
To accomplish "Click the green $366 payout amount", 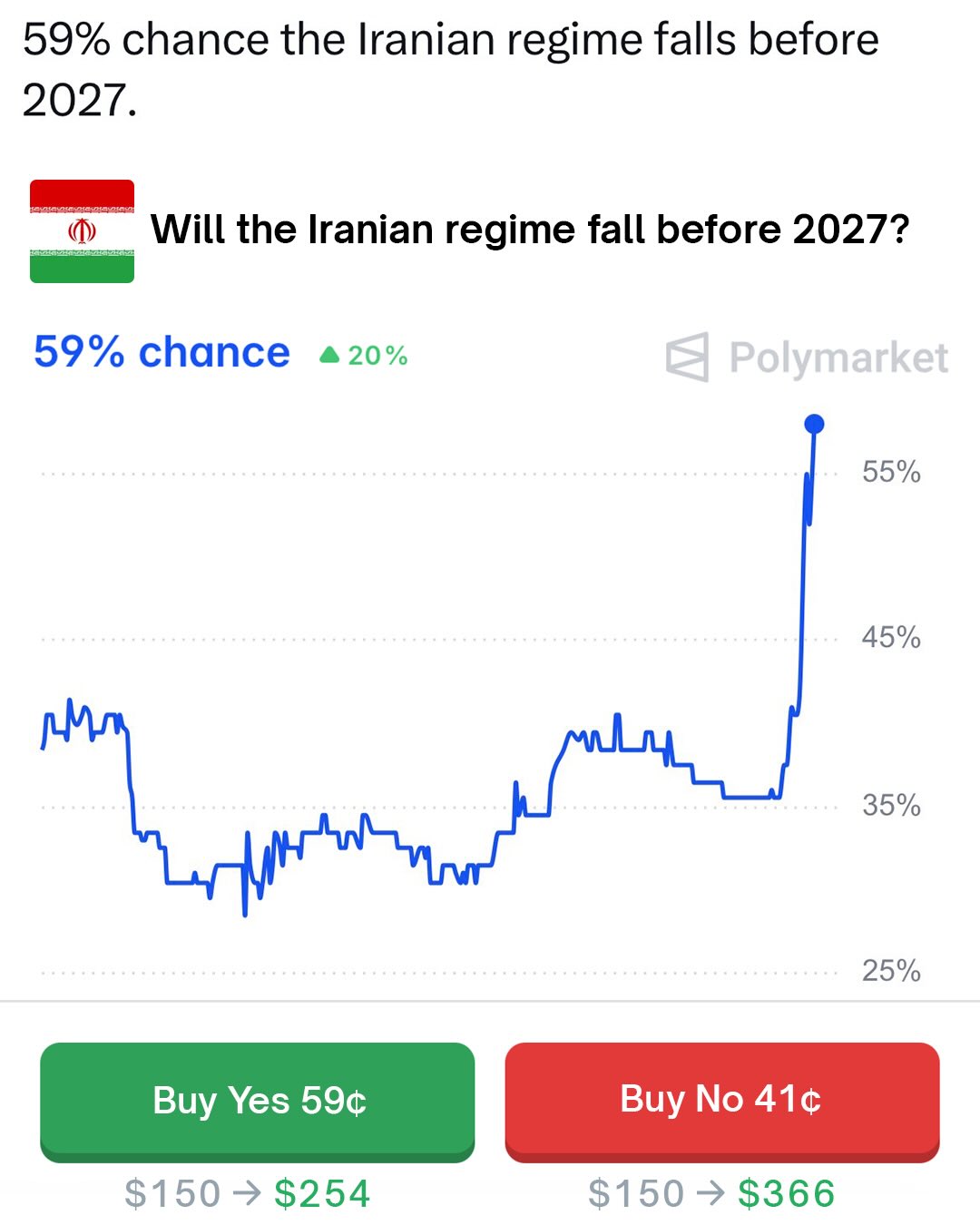I will [x=786, y=1193].
